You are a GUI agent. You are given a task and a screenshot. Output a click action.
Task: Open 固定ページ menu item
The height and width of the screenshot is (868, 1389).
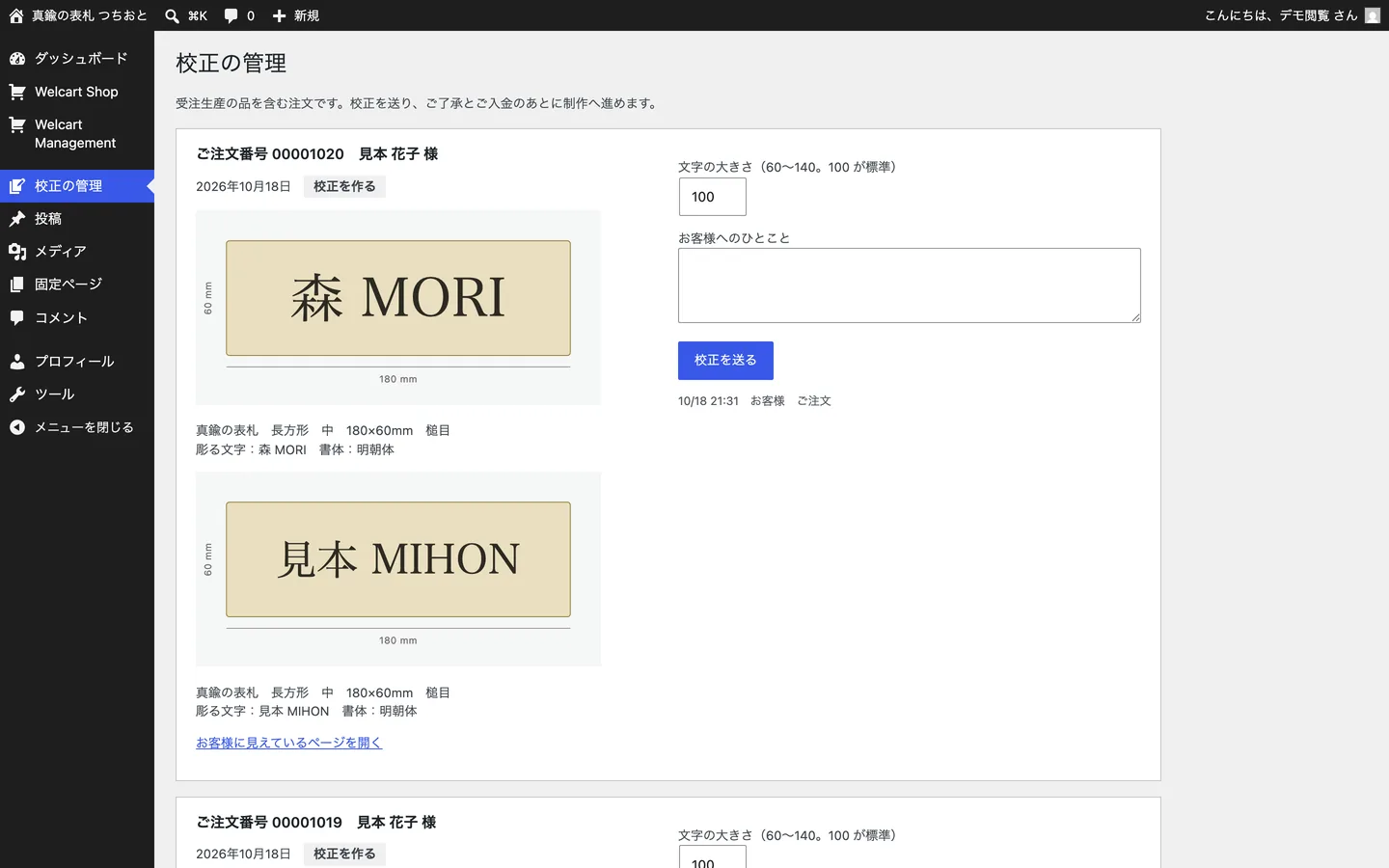coord(77,285)
